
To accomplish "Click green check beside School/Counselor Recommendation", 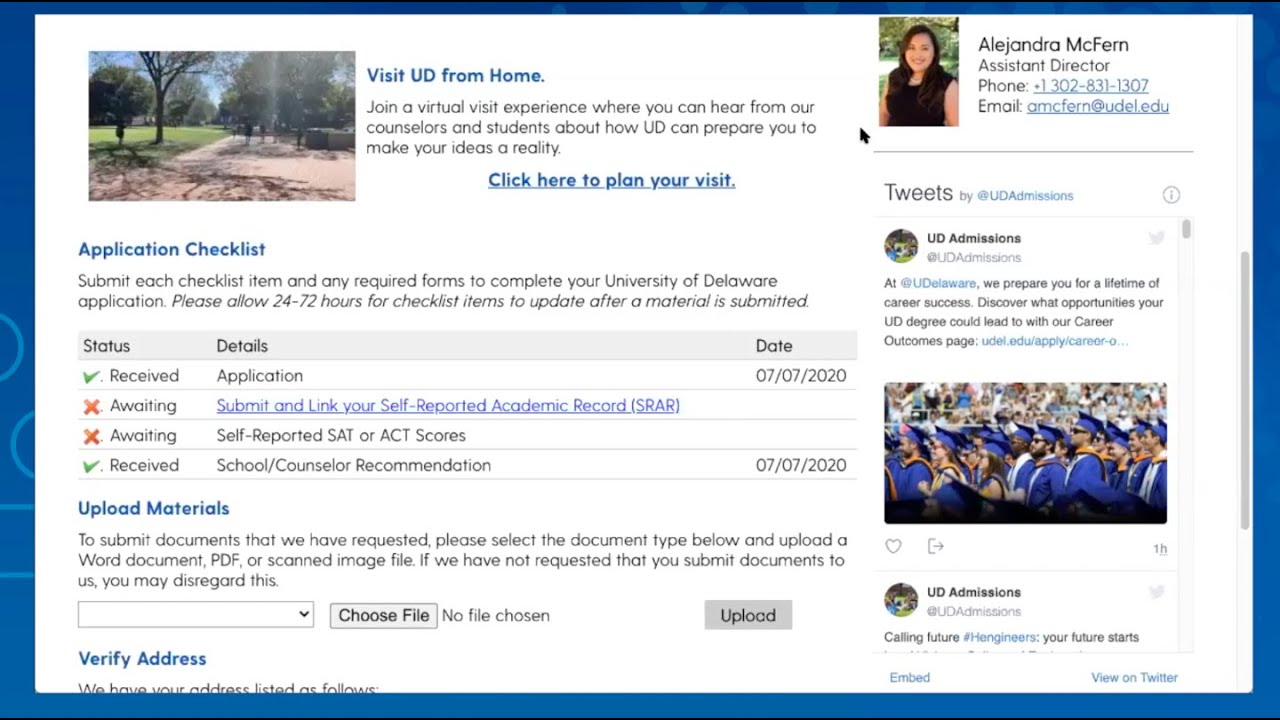I will click(x=91, y=466).
